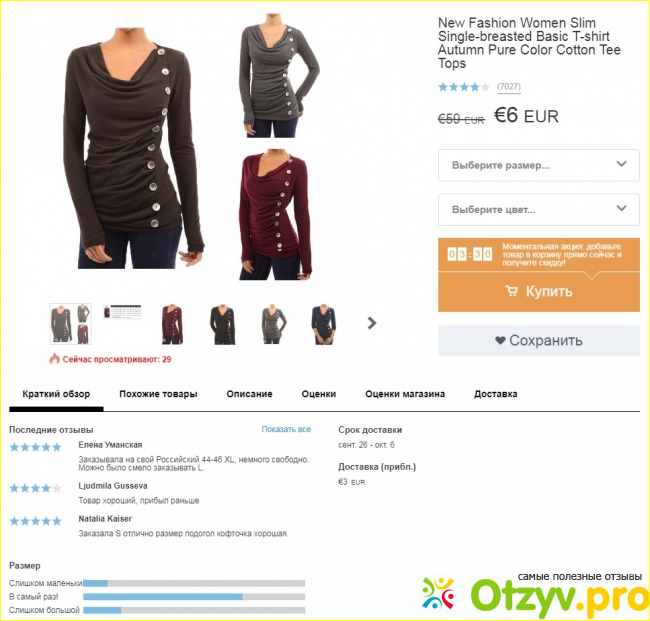
Task: Click Елена Уманская's five-star review rating
Action: tap(36, 447)
